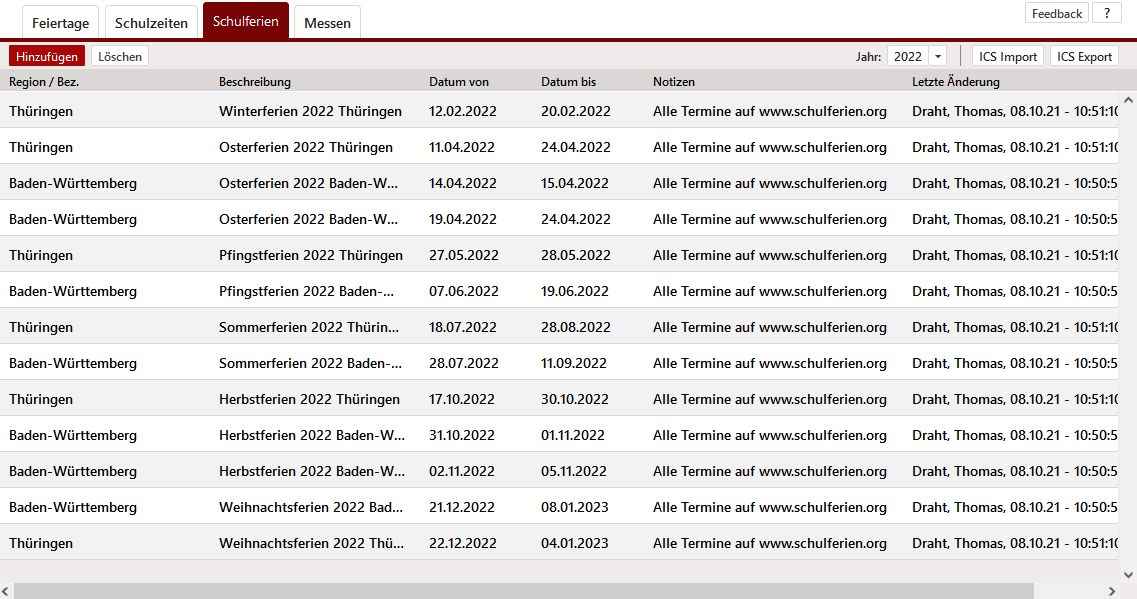The image size is (1137, 599).
Task: Open the Feedback button
Action: tap(1057, 13)
